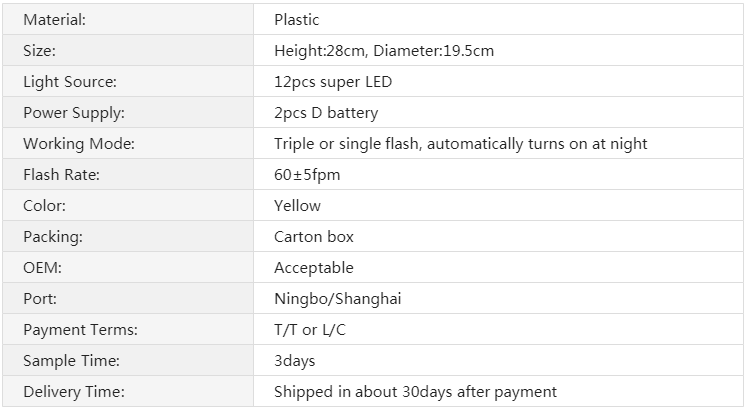
Task: Click the Size label cell
Action: point(128,50)
